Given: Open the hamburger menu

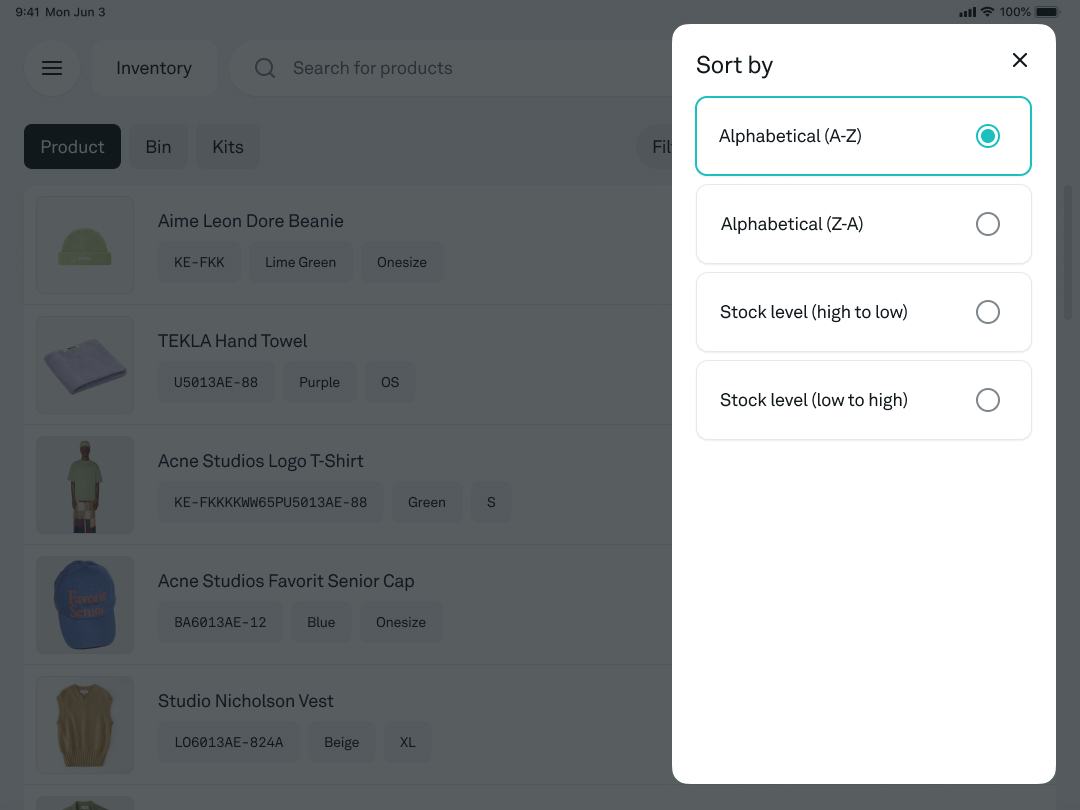Looking at the screenshot, I should tap(52, 68).
